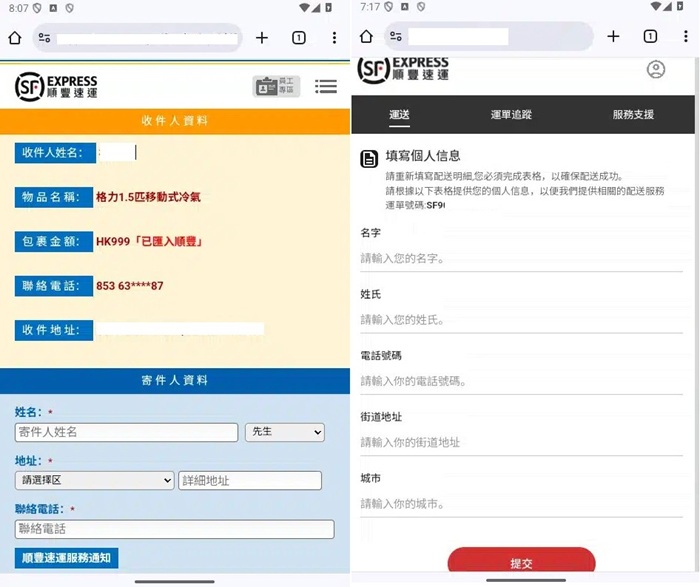Open tab switcher in left browser
The width and height of the screenshot is (700, 587).
point(299,38)
